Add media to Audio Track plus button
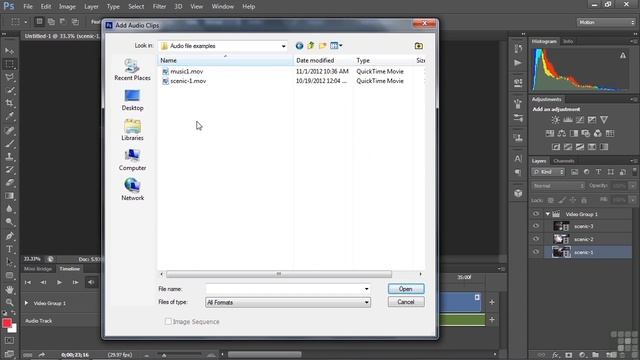This screenshot has height=360, width=640. pos(492,320)
